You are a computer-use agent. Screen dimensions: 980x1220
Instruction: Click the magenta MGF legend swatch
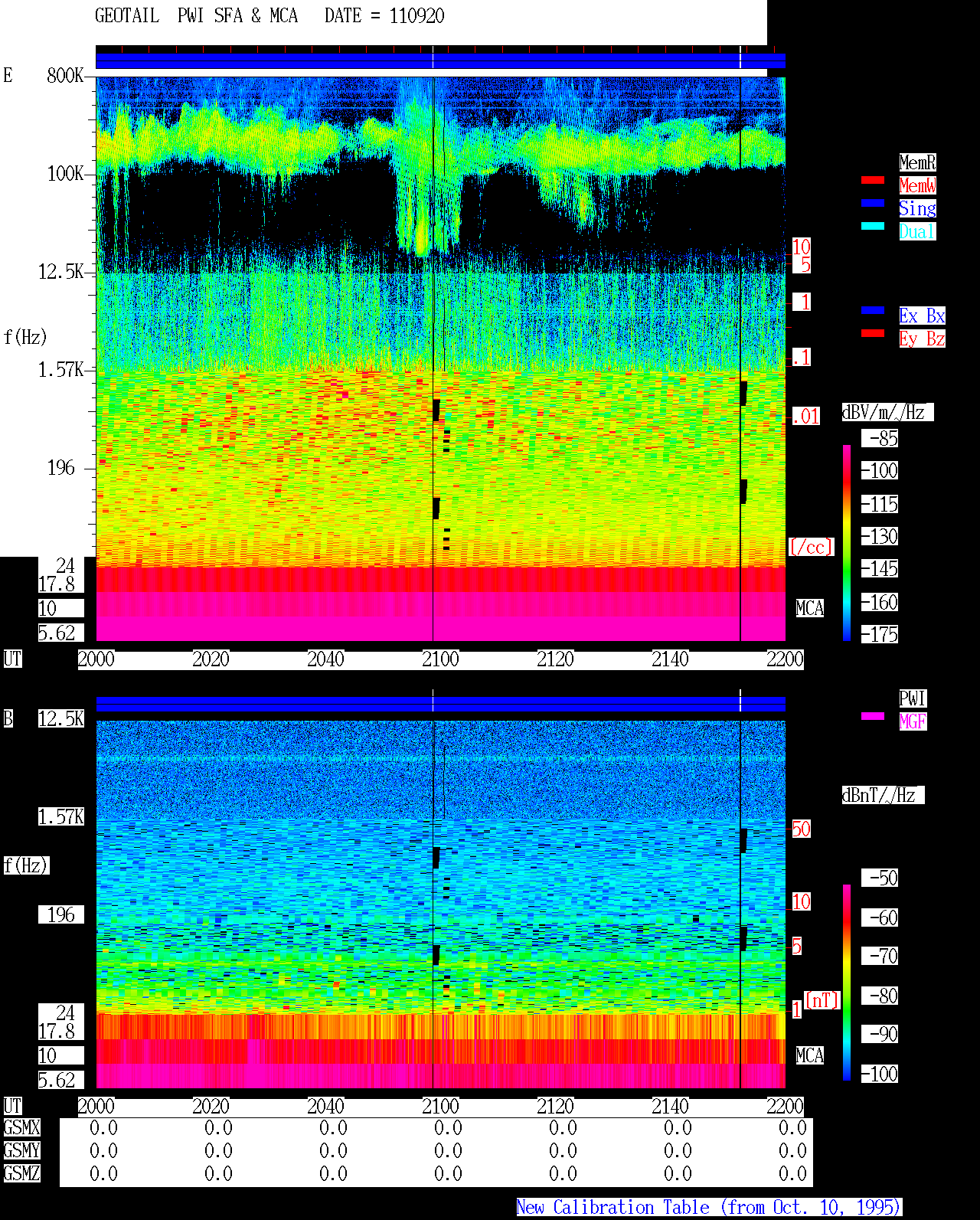pyautogui.click(x=873, y=717)
